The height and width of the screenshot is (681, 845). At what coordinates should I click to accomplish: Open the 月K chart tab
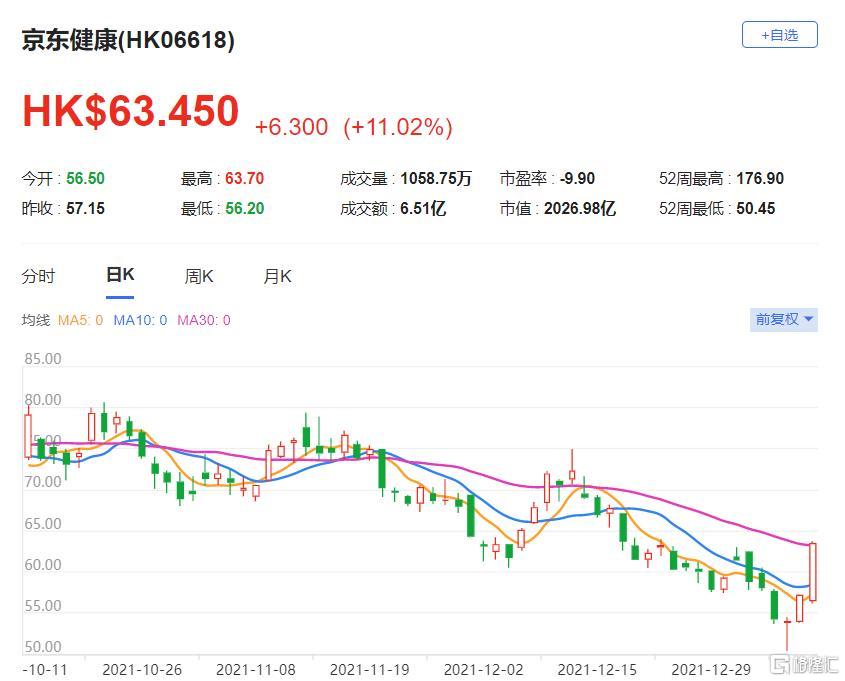click(277, 277)
